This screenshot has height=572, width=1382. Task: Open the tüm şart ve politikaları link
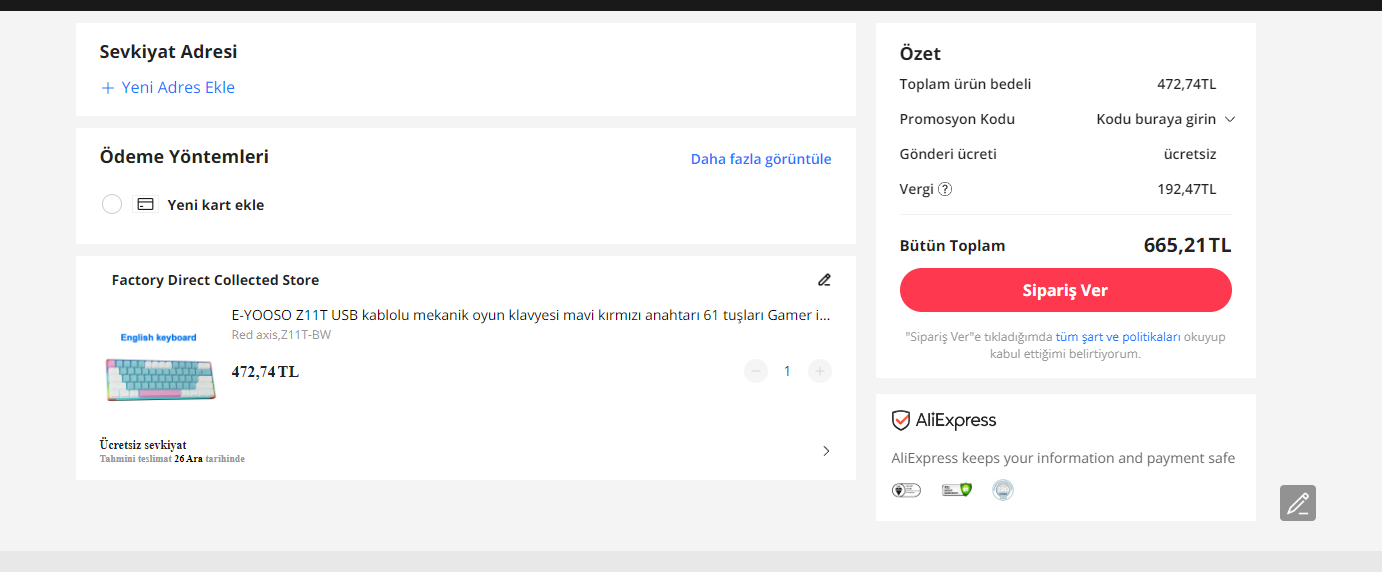(x=1118, y=337)
